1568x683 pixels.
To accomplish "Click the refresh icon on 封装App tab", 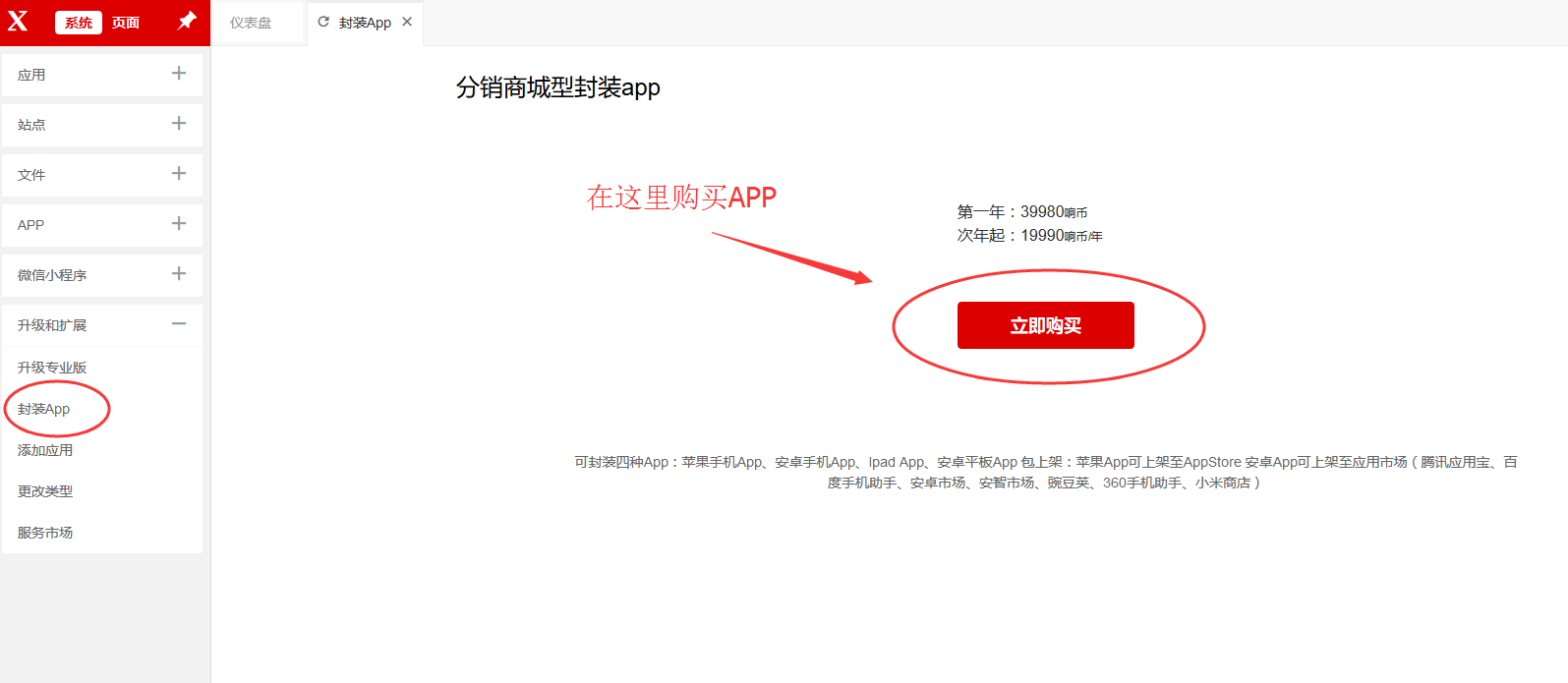I will click(x=323, y=22).
